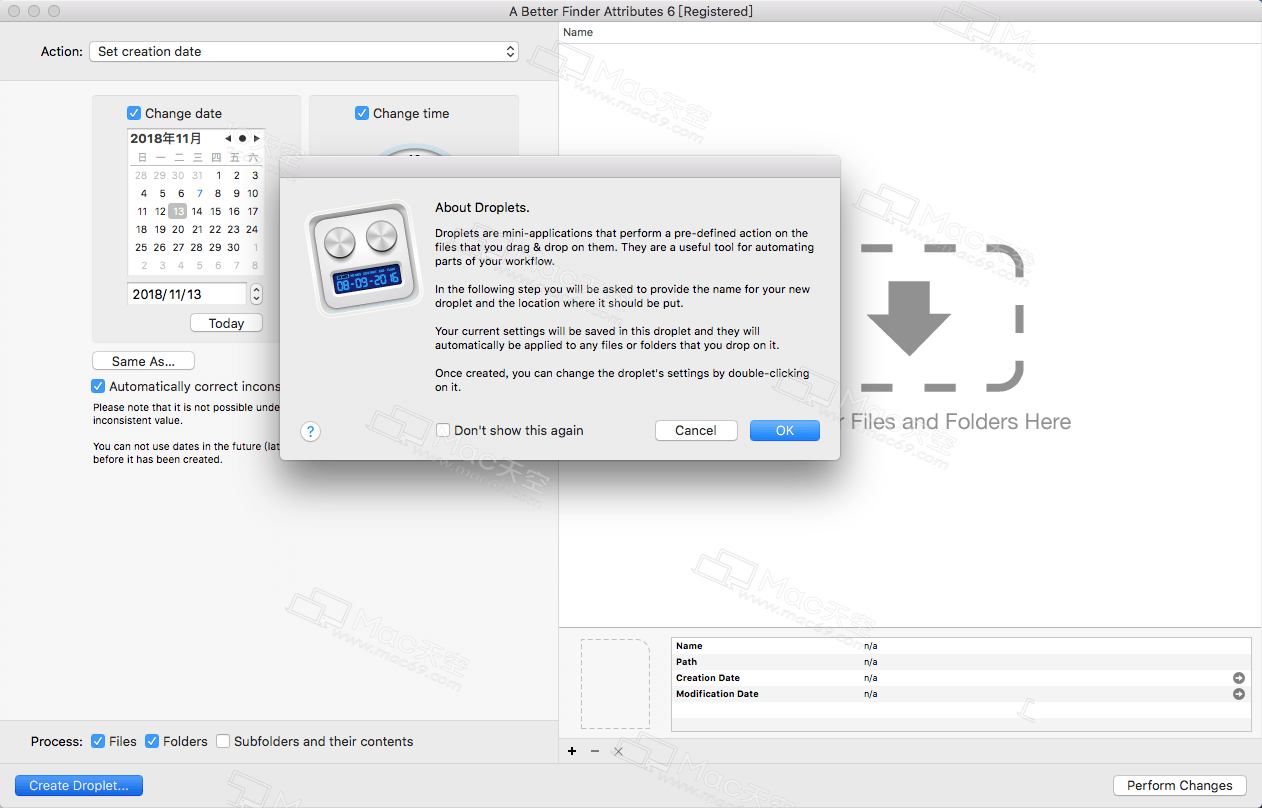Screen dimensions: 1262x808
Task: Click the About Droplets. heading text
Action: (x=482, y=208)
